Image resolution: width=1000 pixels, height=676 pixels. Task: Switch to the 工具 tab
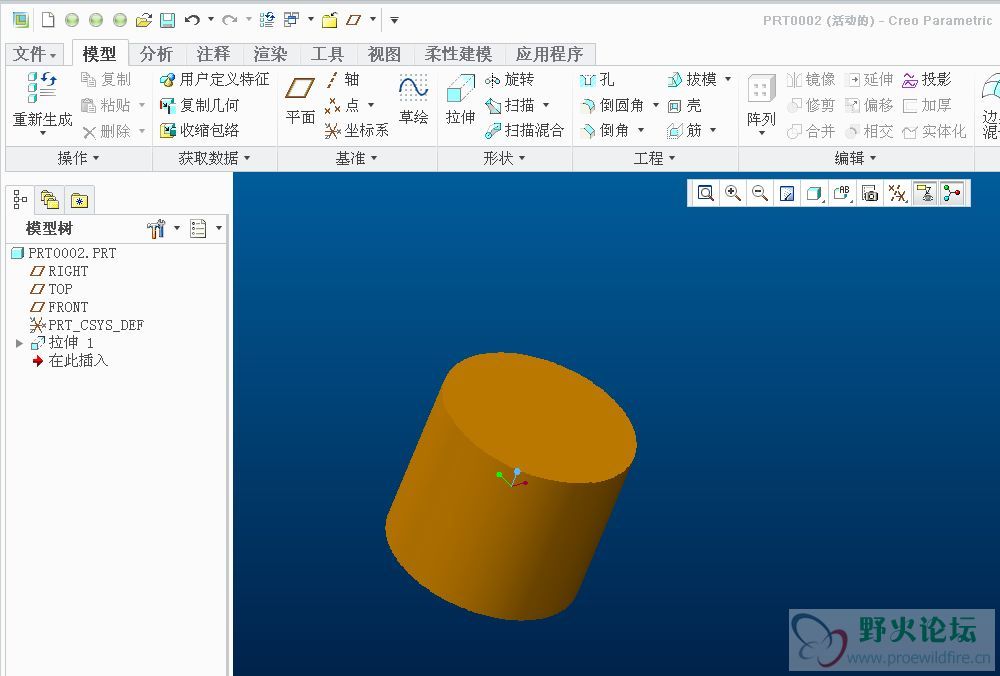(x=327, y=54)
